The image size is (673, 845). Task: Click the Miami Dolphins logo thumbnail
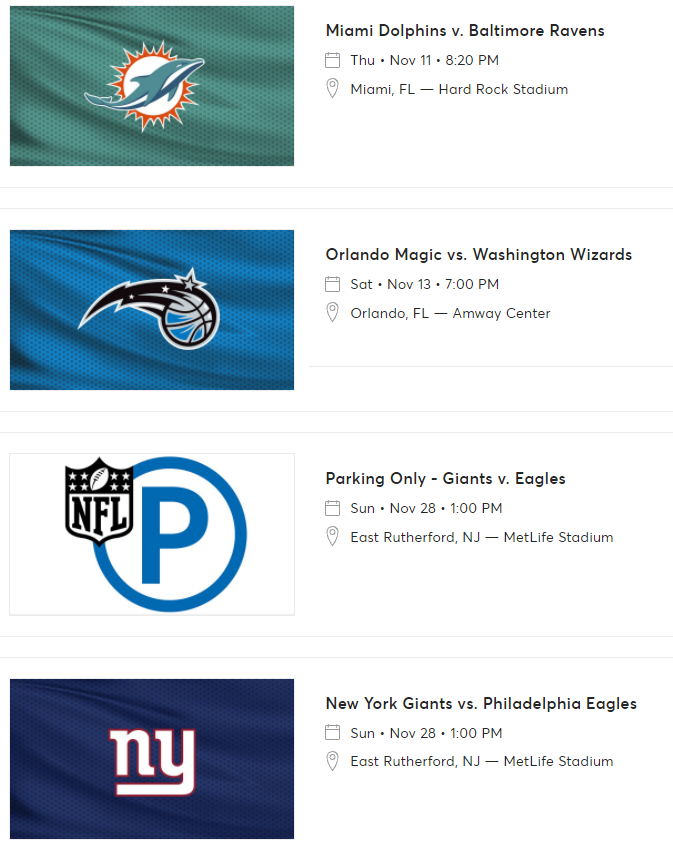pos(152,86)
